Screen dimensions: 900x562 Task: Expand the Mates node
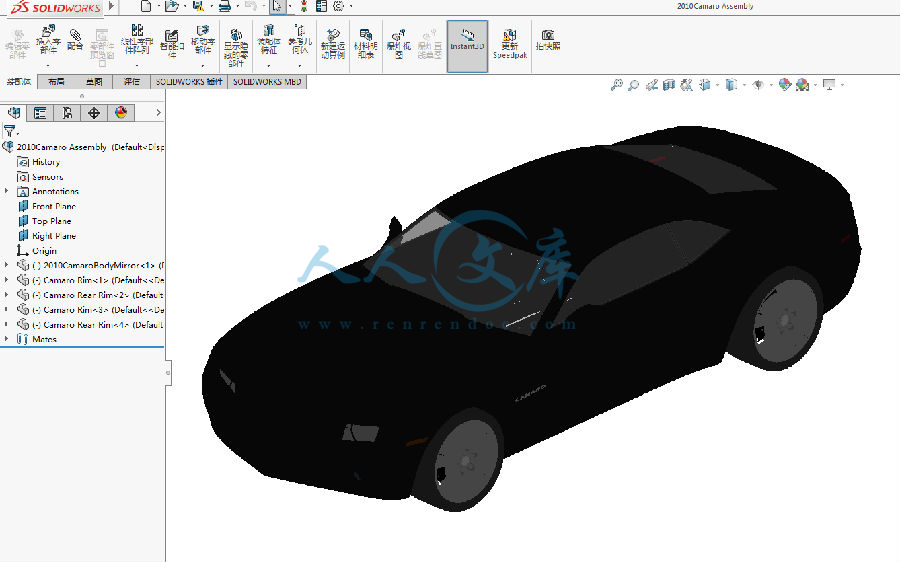click(6, 339)
